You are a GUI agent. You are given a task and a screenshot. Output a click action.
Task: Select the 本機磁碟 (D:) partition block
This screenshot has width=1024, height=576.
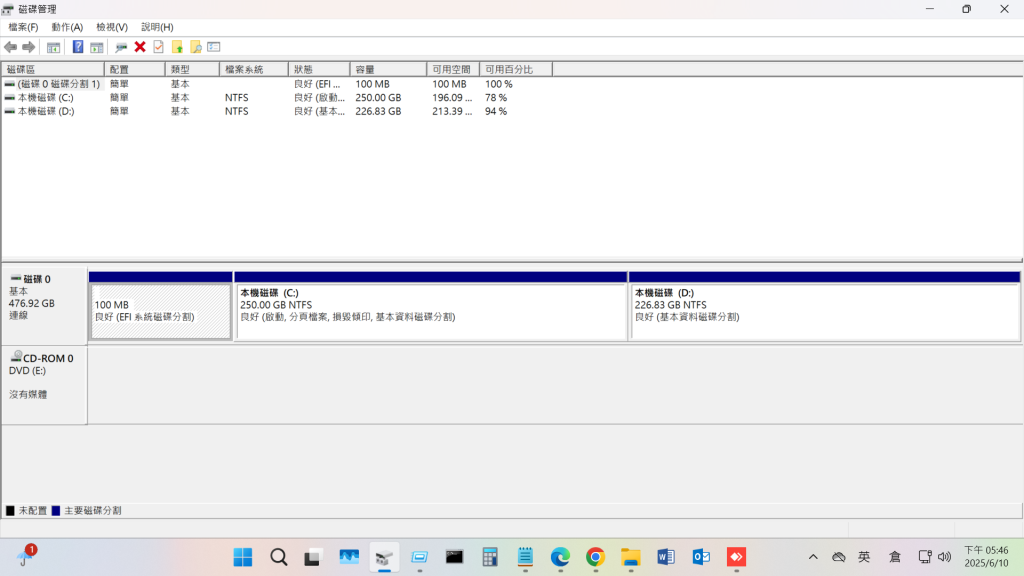coord(824,311)
